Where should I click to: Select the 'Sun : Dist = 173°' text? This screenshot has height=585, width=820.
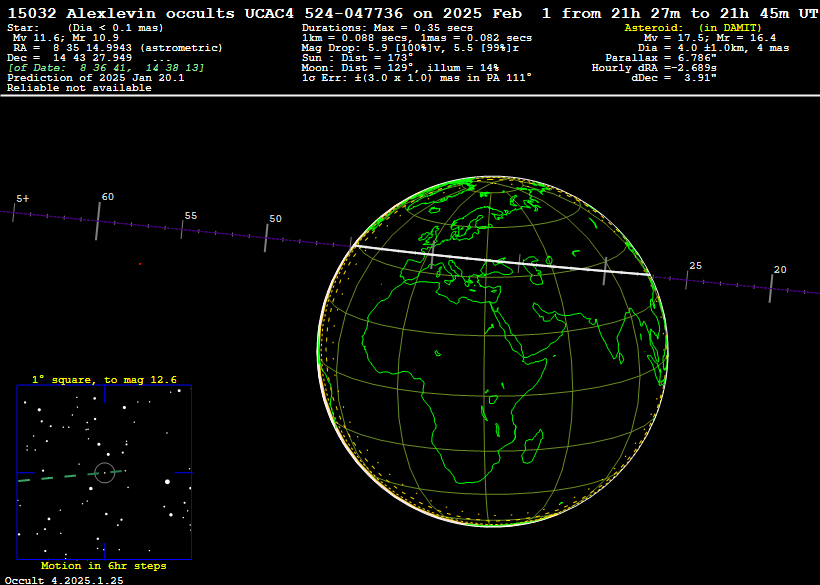[x=358, y=58]
